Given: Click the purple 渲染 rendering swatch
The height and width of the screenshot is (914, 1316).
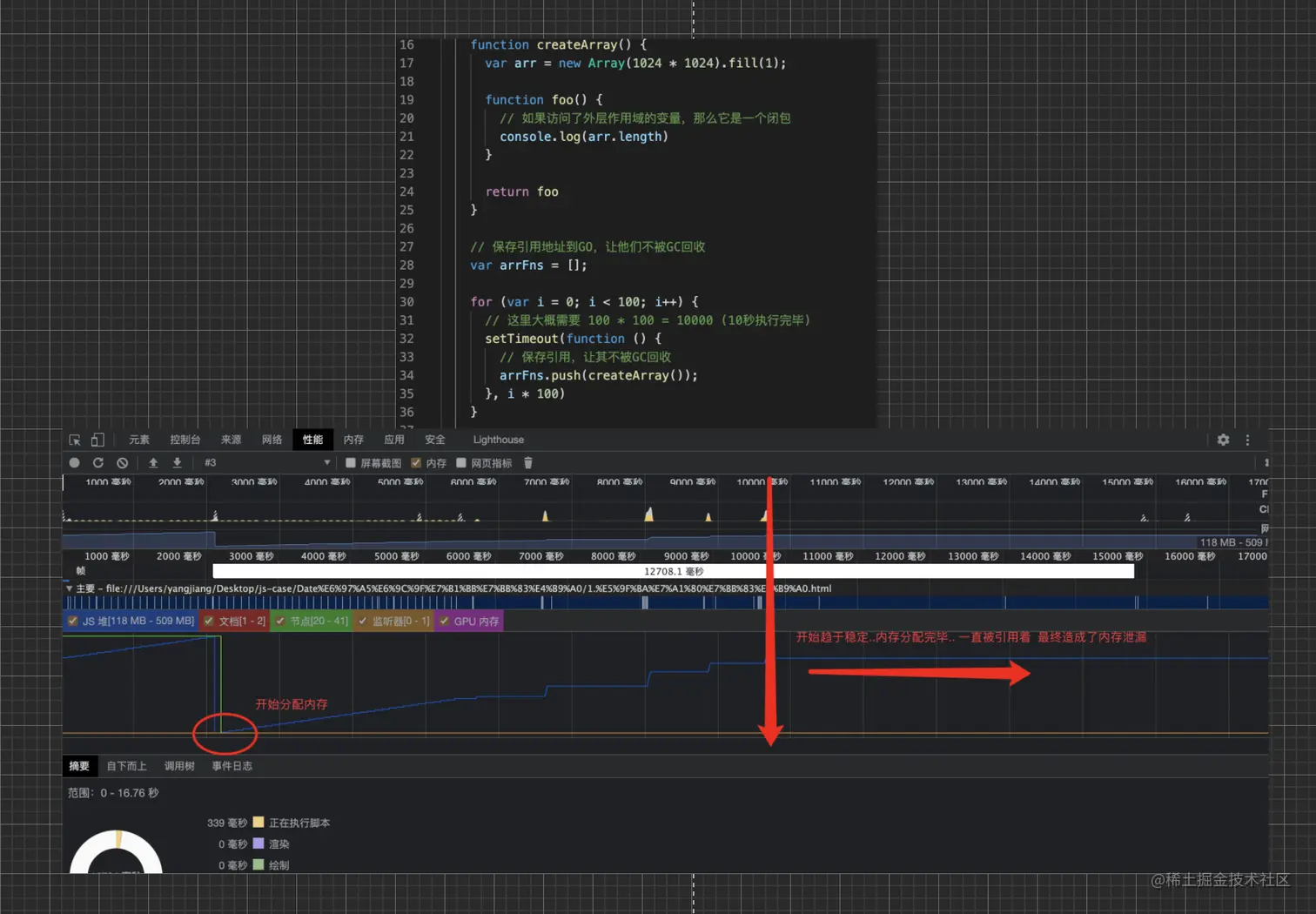Looking at the screenshot, I should click(x=258, y=843).
